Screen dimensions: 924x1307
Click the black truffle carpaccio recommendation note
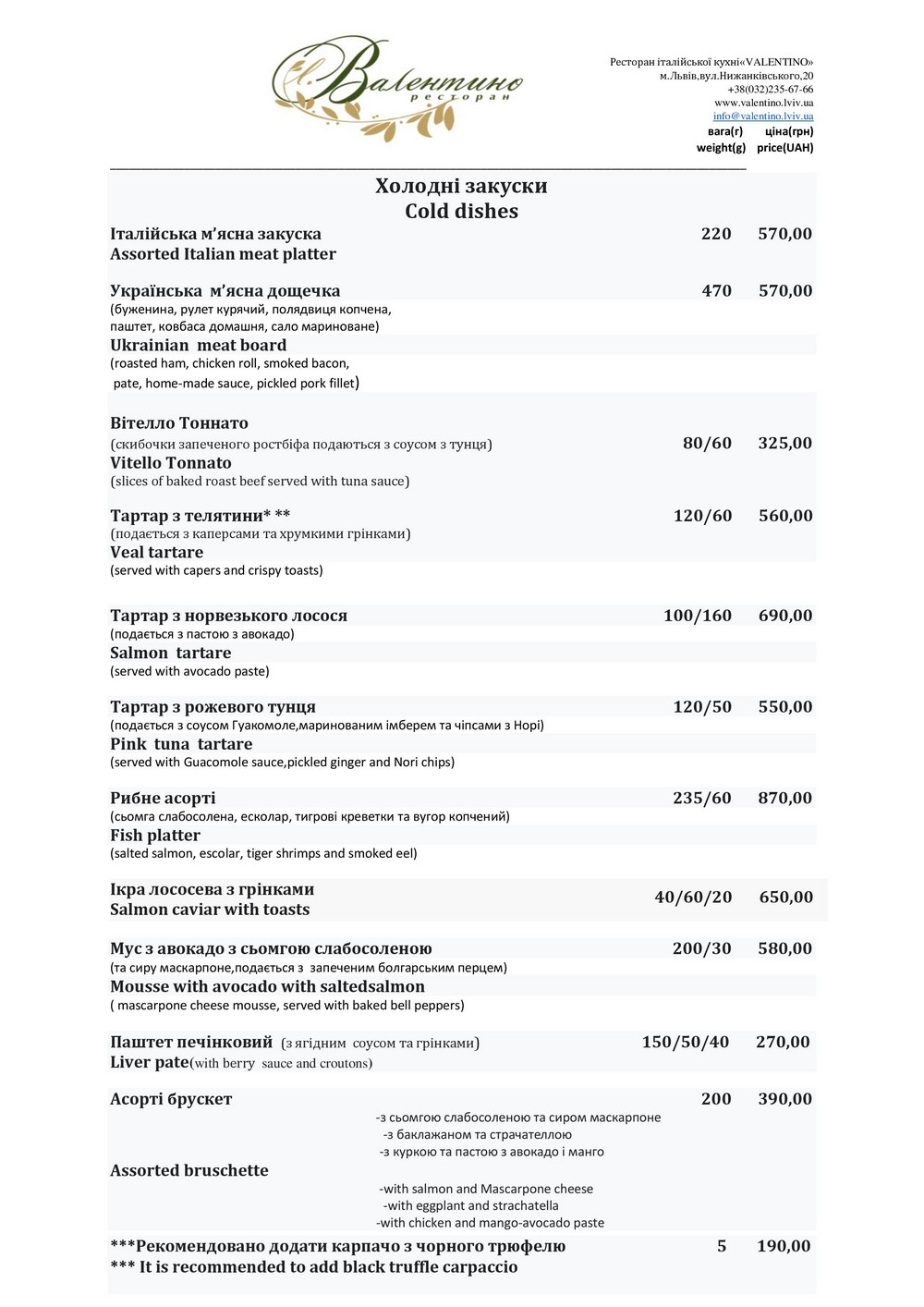point(314,1267)
